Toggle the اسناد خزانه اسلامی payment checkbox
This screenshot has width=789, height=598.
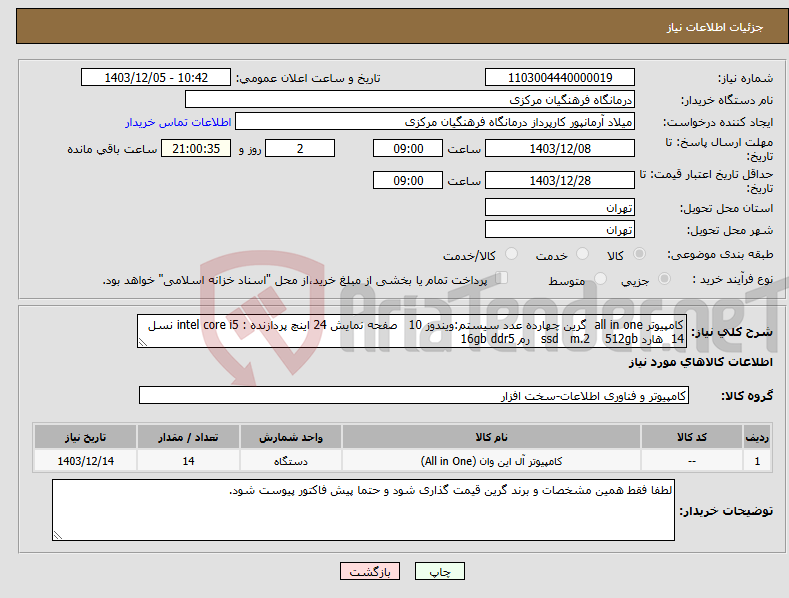click(502, 277)
